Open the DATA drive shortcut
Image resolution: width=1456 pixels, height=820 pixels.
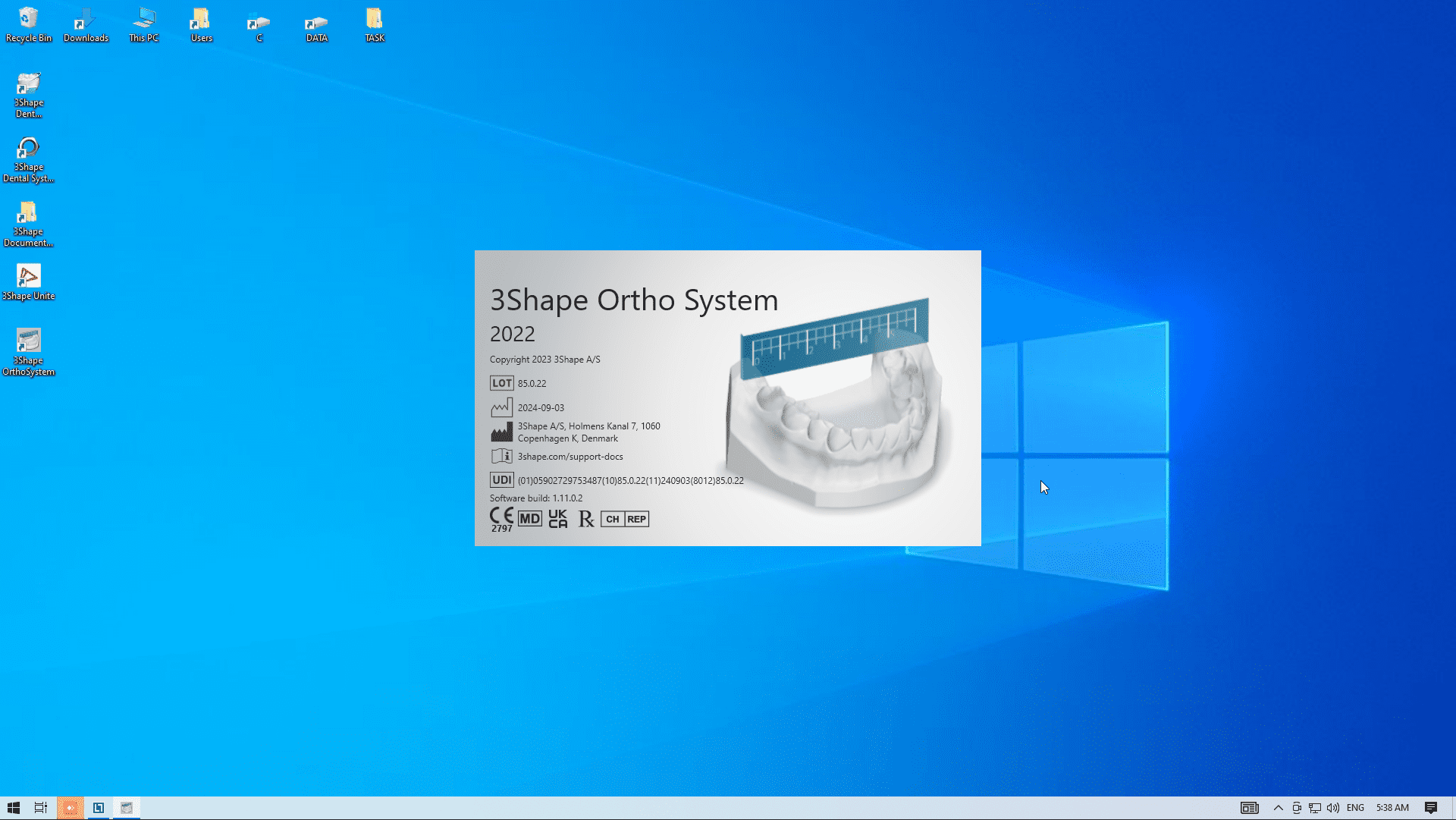coord(316,24)
